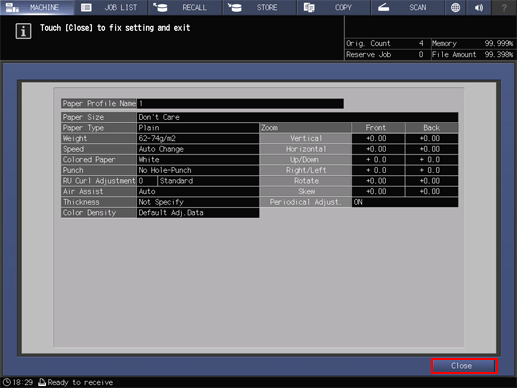Click the information icon beside the message

click(x=23, y=31)
